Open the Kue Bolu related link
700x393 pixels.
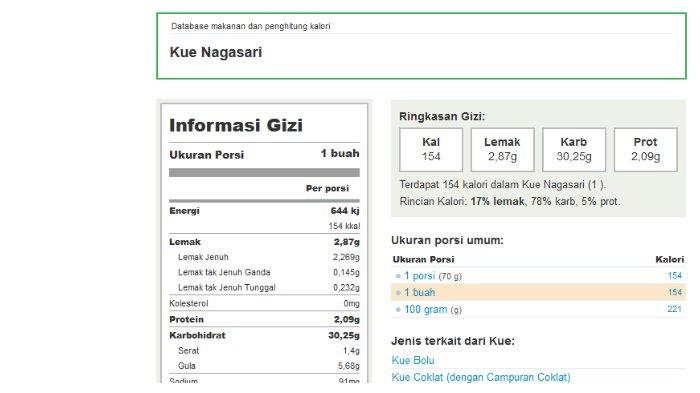point(413,360)
